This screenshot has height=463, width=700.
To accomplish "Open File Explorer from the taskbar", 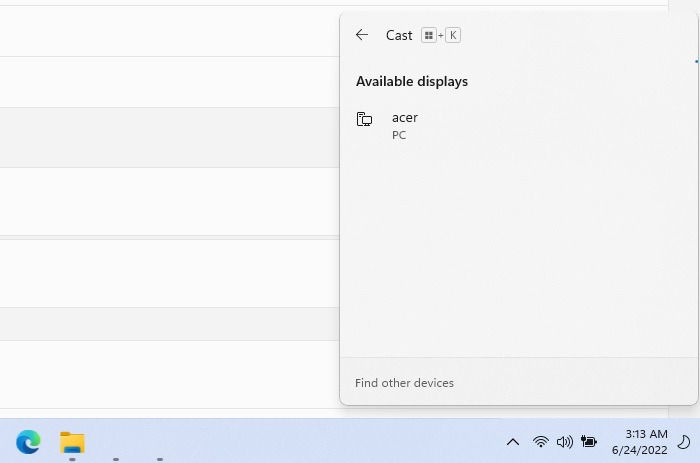I will tap(72, 441).
